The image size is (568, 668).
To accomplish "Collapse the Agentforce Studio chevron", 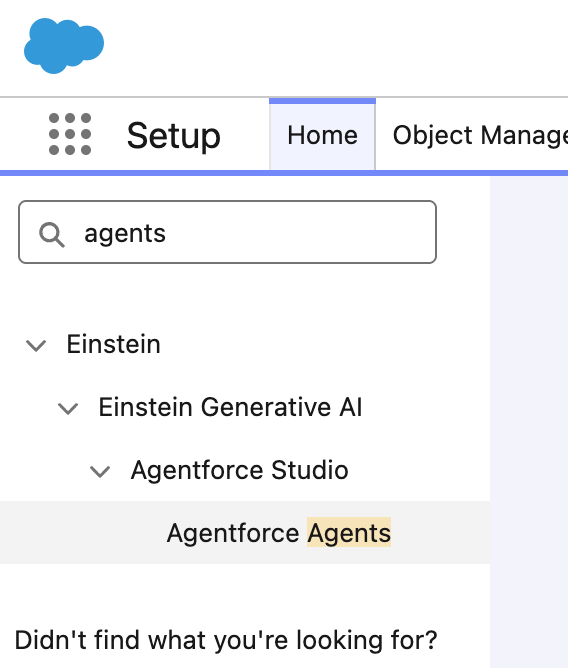I will pos(100,472).
